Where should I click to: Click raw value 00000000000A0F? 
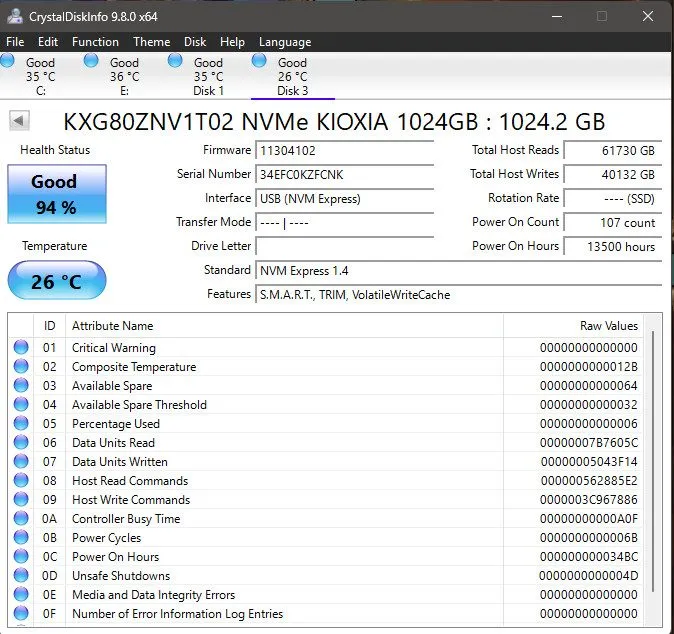point(589,518)
